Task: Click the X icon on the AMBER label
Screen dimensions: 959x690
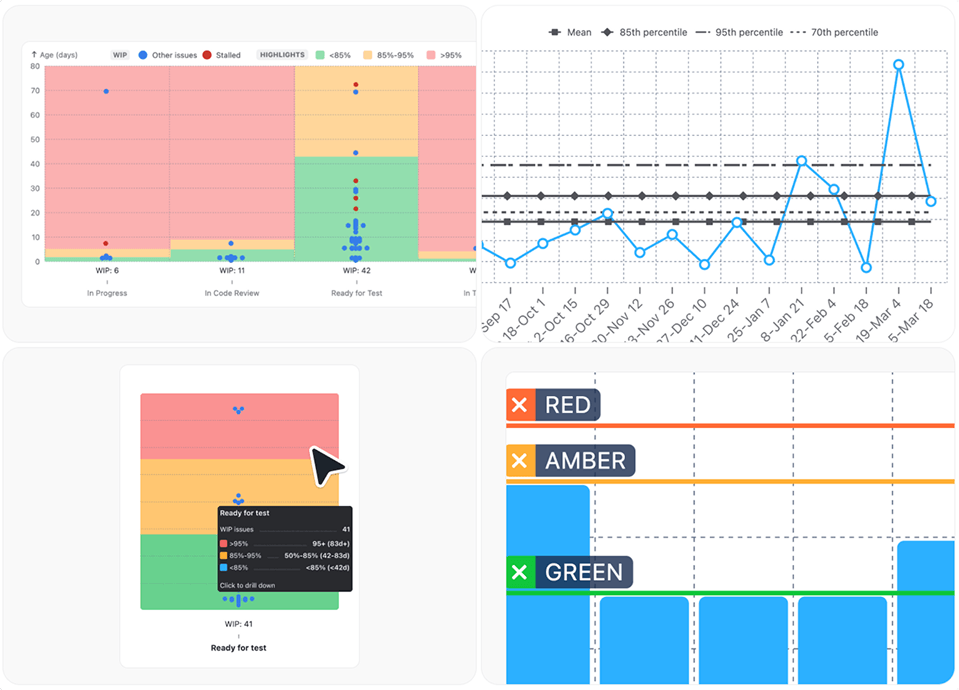Action: 518,461
